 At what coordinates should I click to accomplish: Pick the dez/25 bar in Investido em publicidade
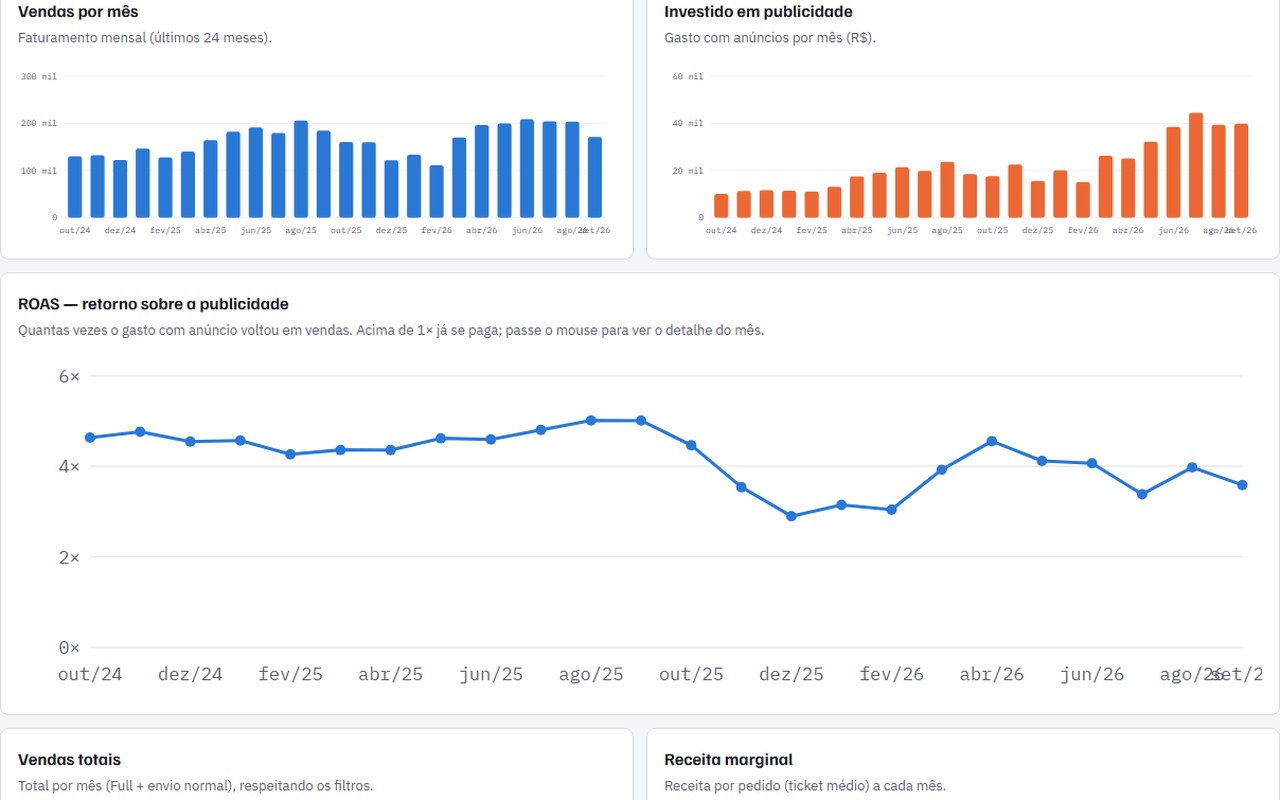pyautogui.click(x=1037, y=199)
